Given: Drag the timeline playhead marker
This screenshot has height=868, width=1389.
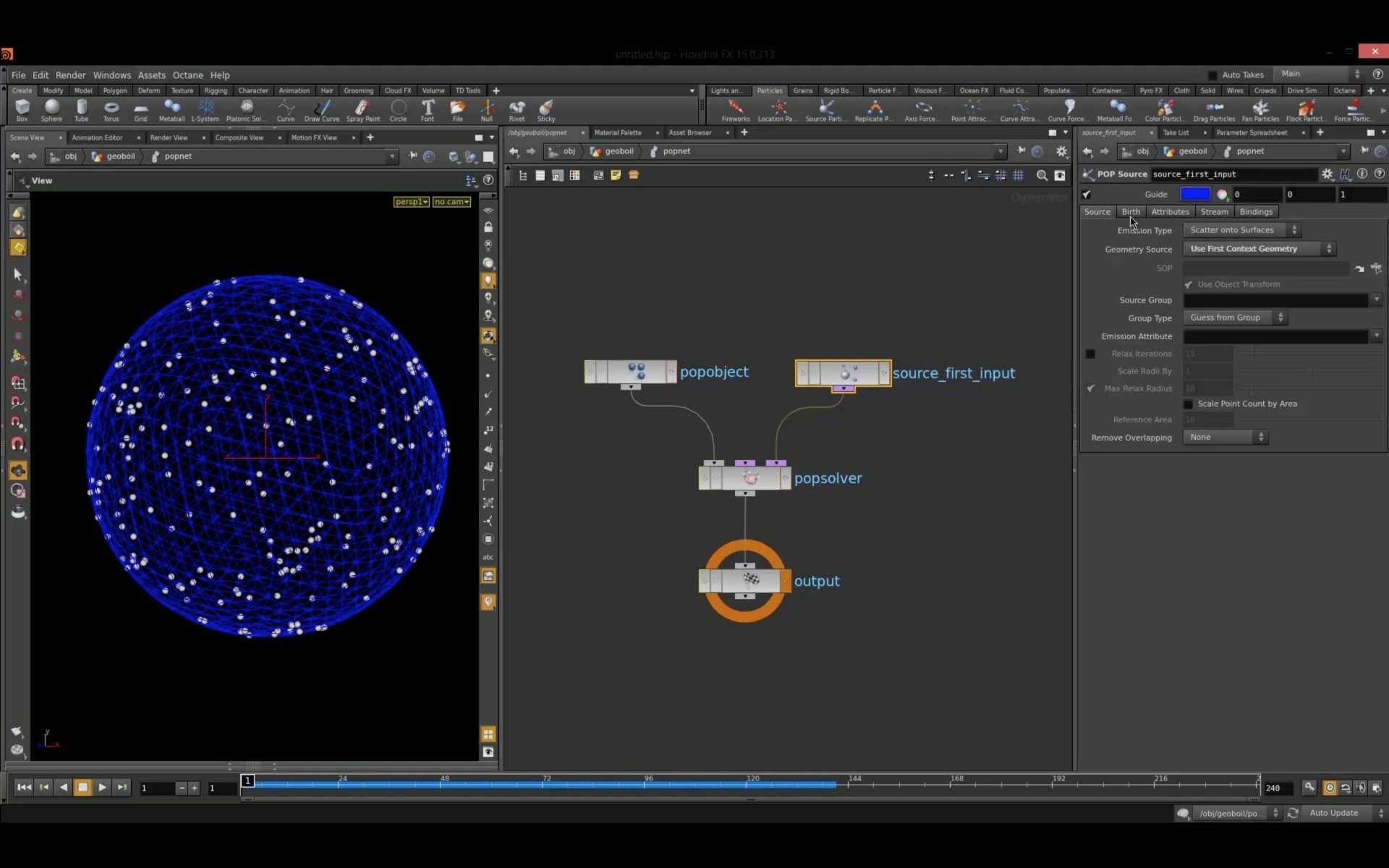Looking at the screenshot, I should click(248, 780).
